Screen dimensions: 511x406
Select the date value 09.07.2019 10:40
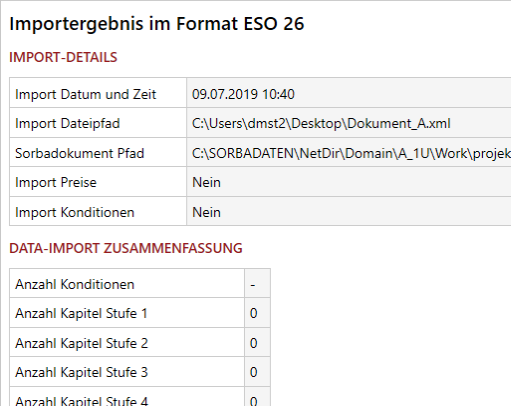click(243, 94)
